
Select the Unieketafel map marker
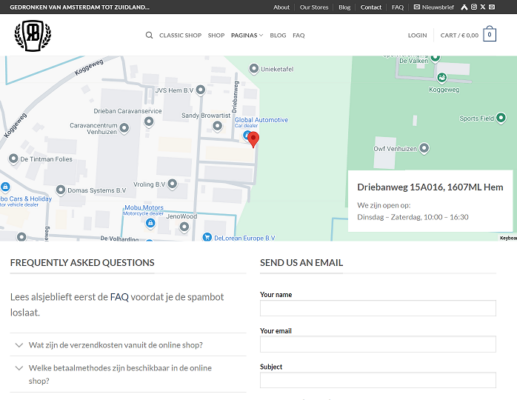tap(254, 69)
